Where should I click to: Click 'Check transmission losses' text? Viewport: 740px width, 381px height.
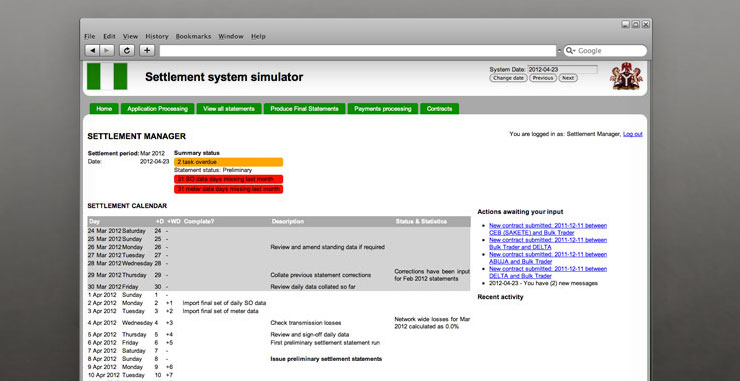[x=305, y=323]
